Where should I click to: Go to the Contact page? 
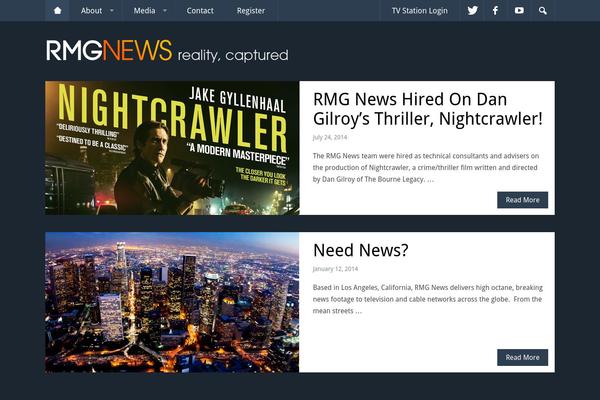[x=200, y=11]
